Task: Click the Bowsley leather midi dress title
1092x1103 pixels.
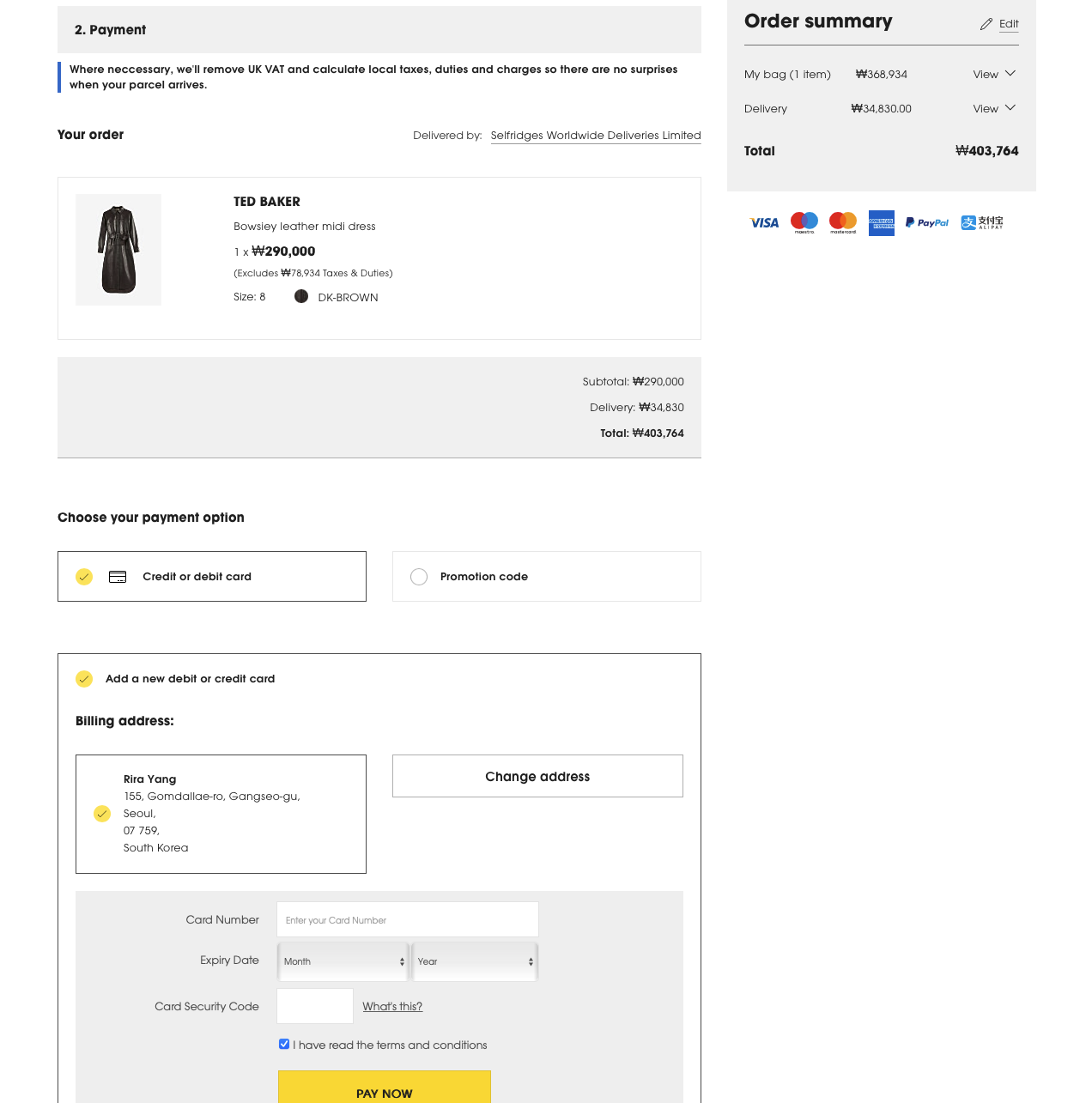Action: point(305,227)
